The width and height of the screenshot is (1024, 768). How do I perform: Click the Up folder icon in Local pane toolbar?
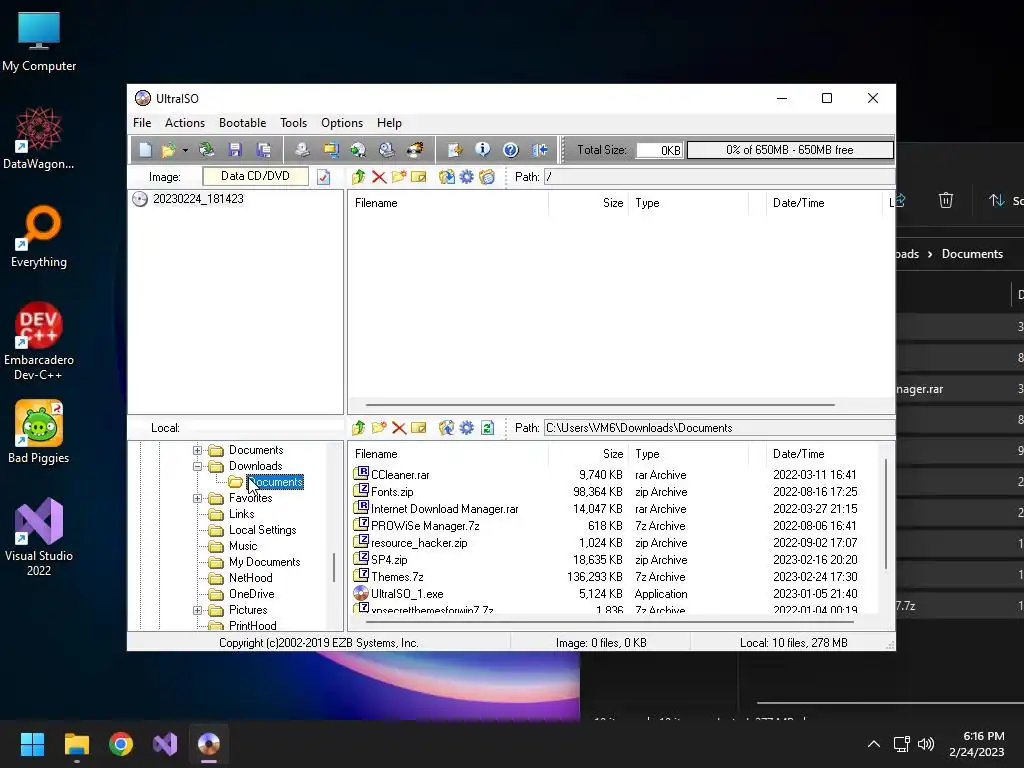(x=359, y=428)
